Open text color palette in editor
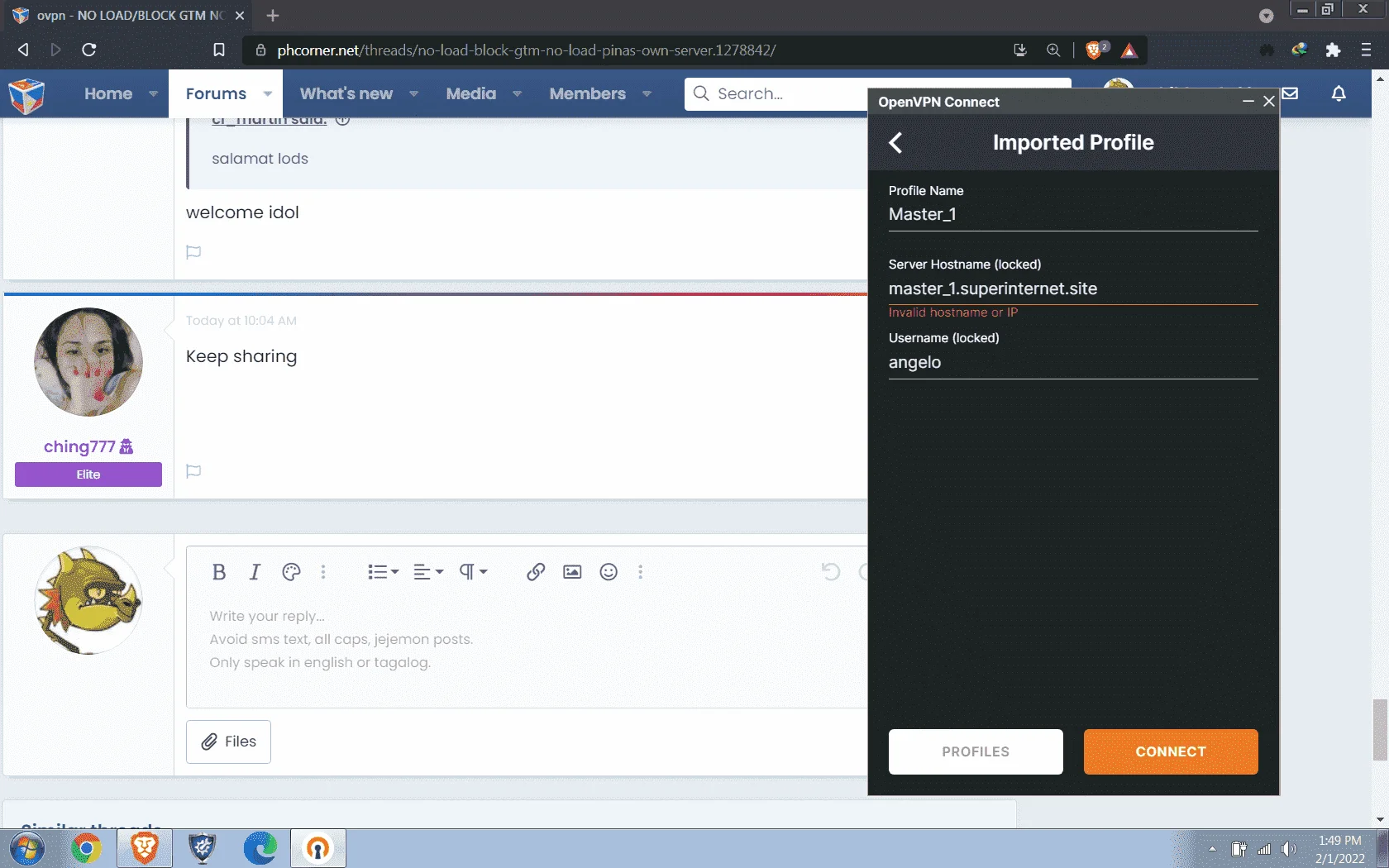 (x=291, y=572)
